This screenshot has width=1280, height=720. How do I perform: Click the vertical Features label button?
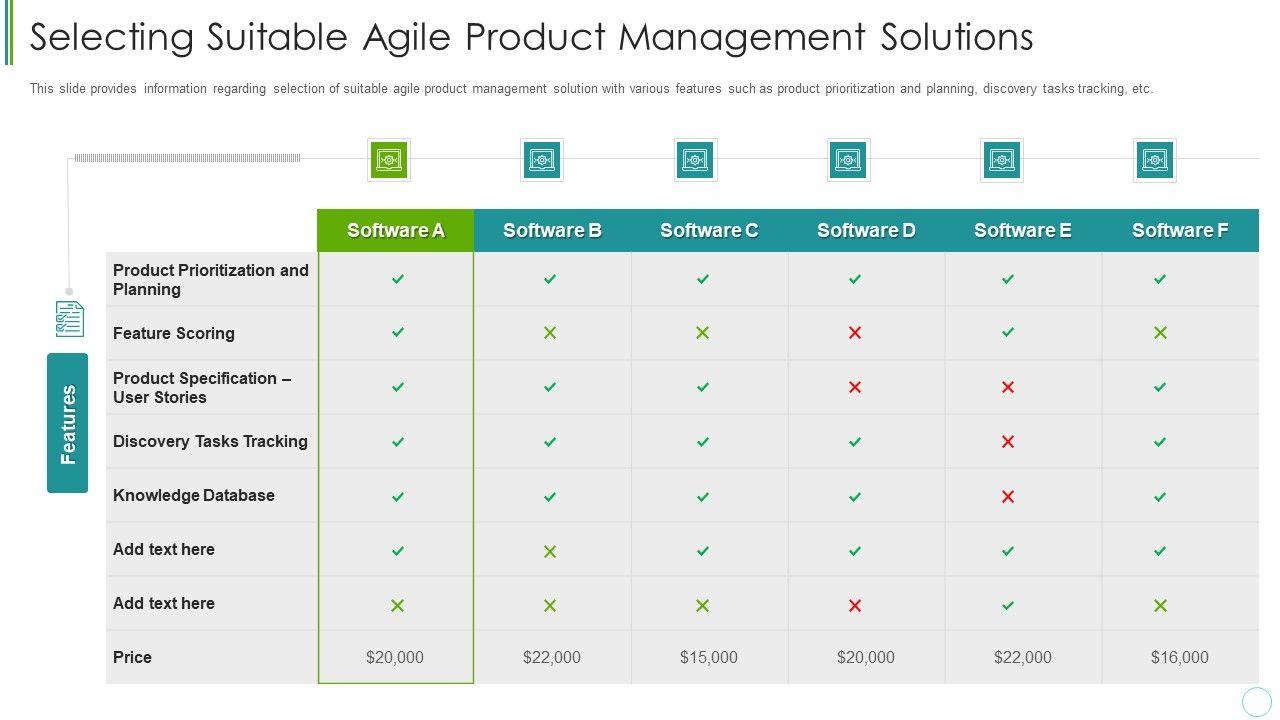pos(67,423)
